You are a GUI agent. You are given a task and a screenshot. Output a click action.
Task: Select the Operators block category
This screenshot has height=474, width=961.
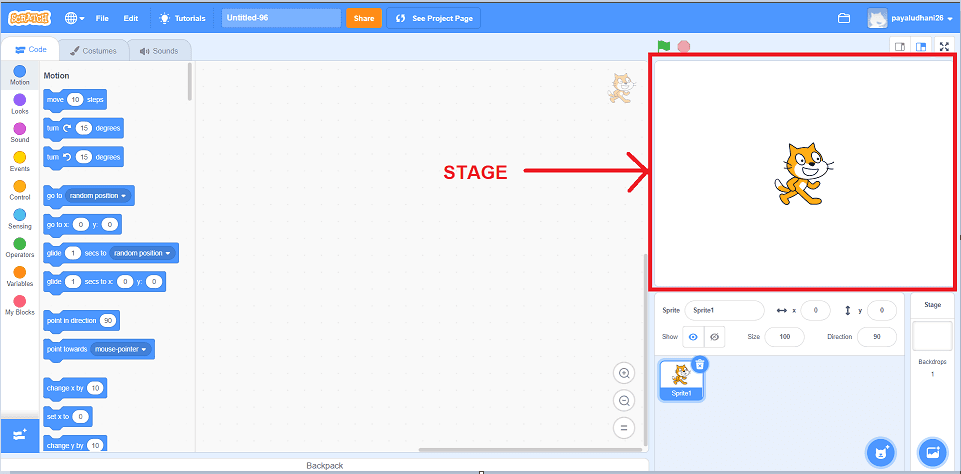(20, 248)
